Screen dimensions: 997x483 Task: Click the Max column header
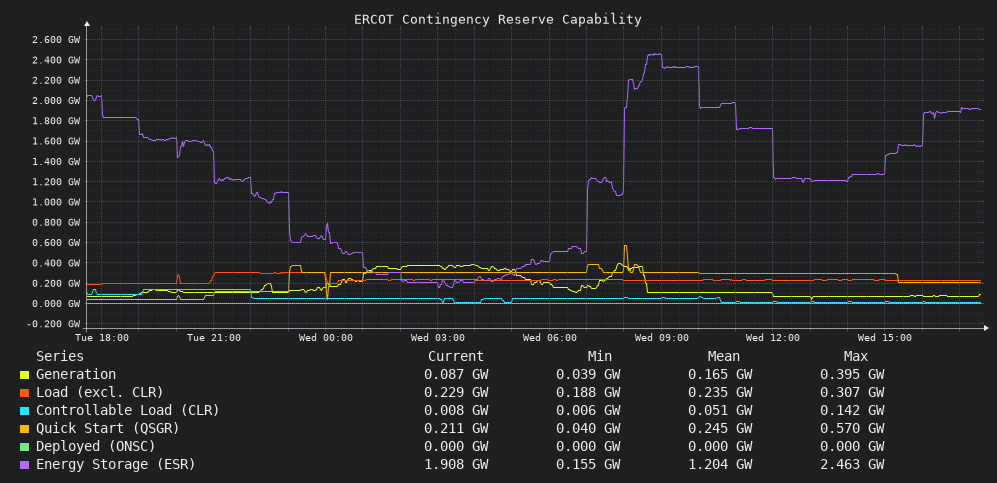tap(856, 357)
